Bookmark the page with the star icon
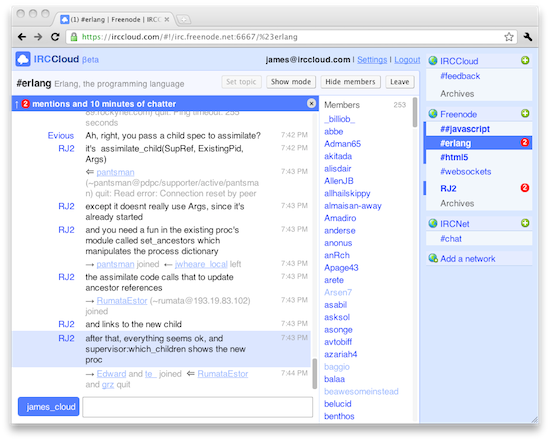 click(x=509, y=36)
